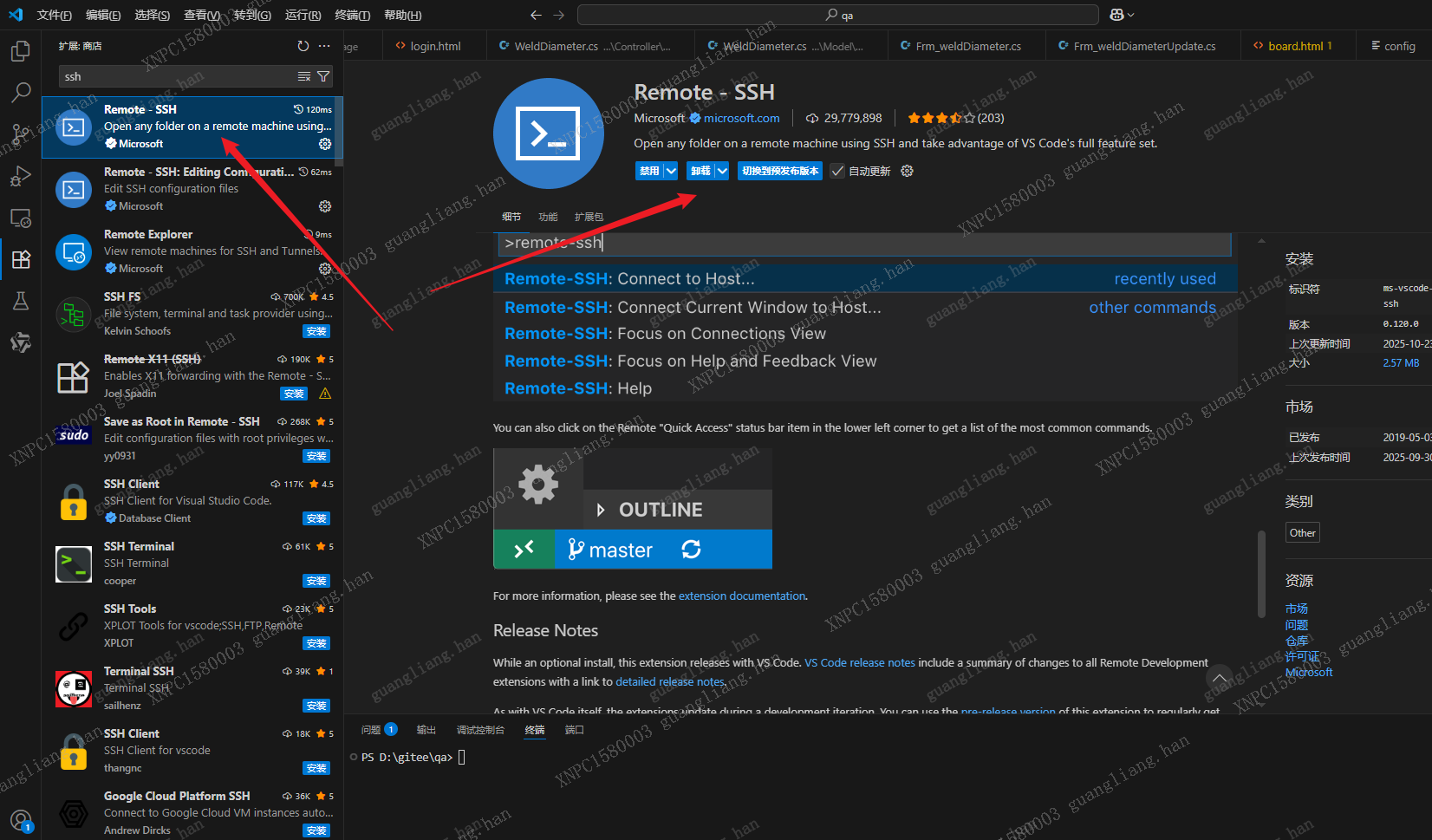The width and height of the screenshot is (1432, 840).
Task: Refresh the extensions marketplace list
Action: tap(303, 46)
